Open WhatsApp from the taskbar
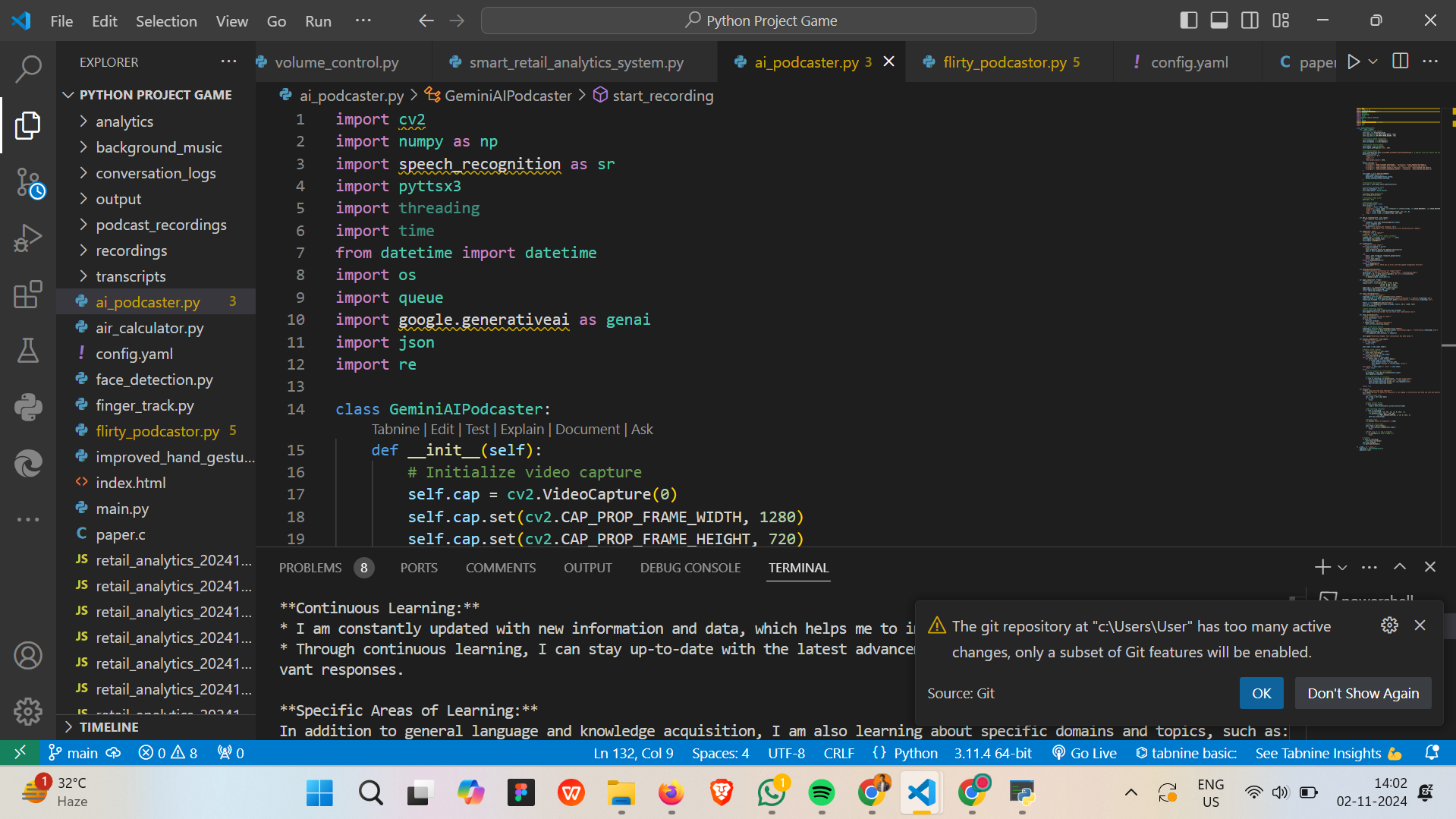Viewport: 1456px width, 819px height. 771,793
